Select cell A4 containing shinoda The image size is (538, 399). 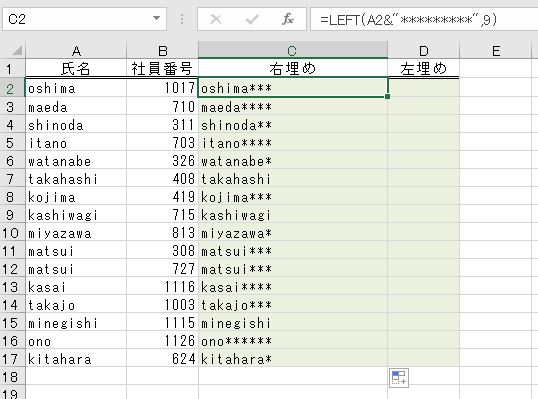coord(76,125)
